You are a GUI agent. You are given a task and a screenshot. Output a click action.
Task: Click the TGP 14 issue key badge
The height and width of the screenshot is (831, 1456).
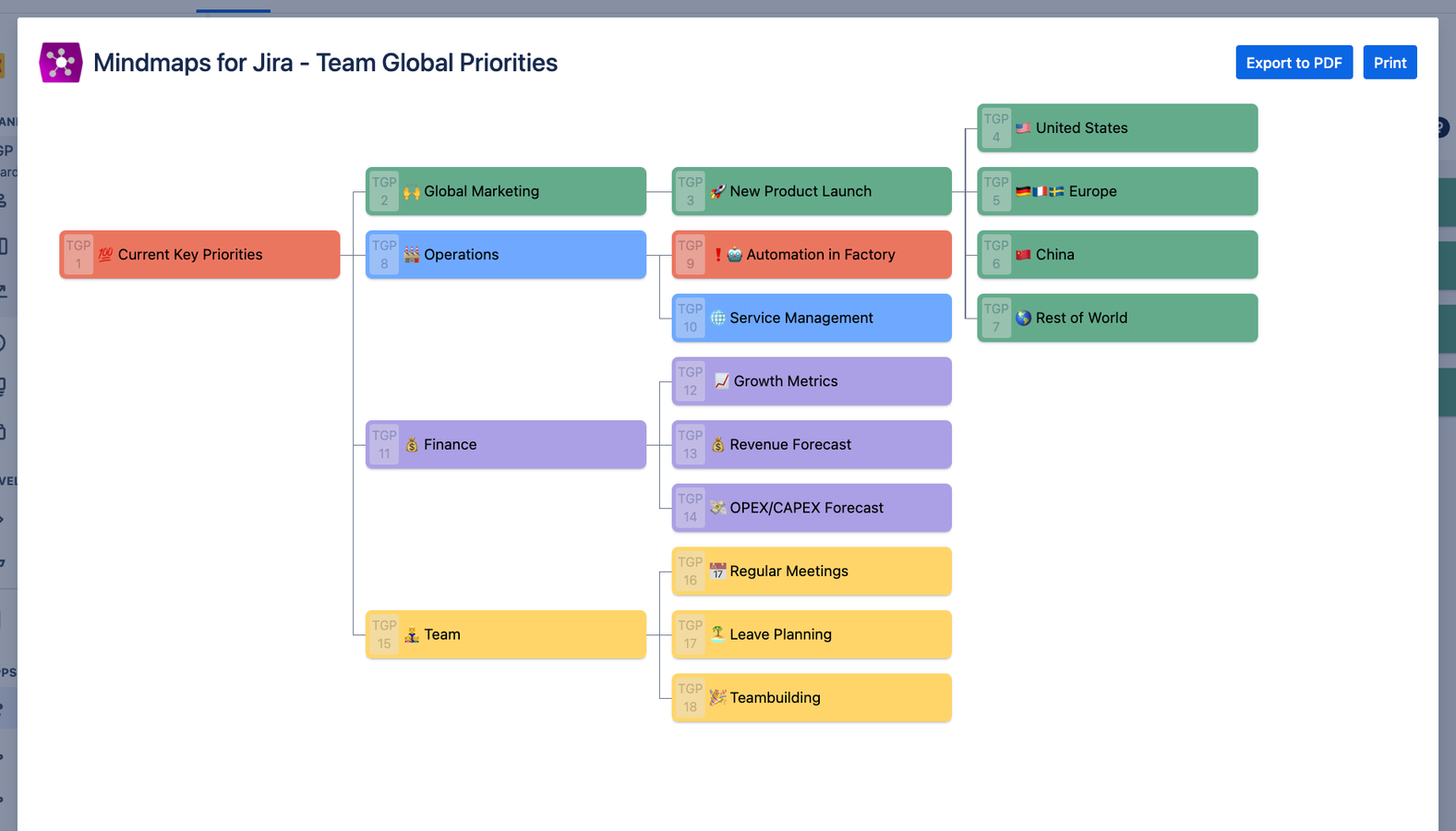click(x=690, y=508)
